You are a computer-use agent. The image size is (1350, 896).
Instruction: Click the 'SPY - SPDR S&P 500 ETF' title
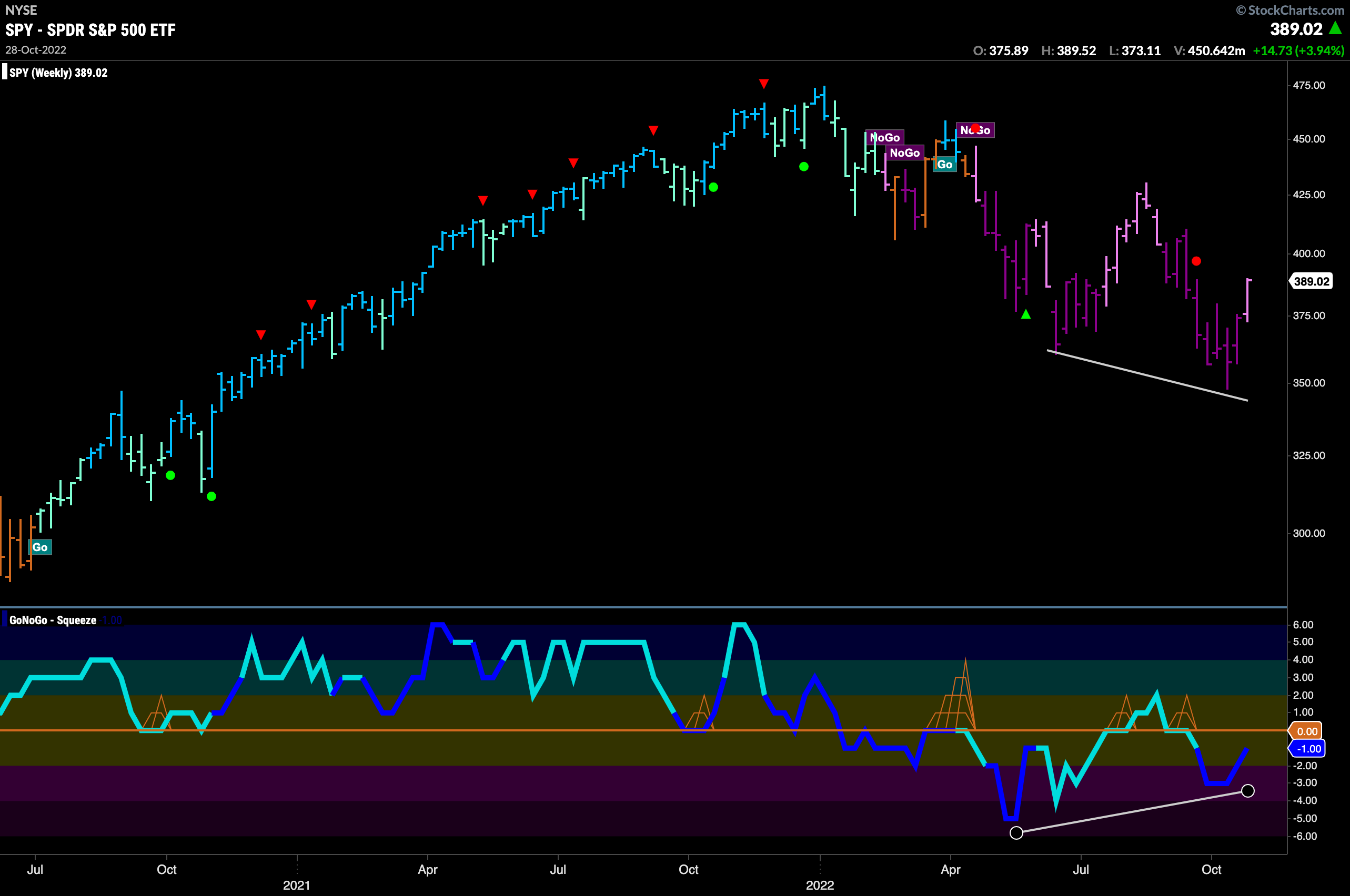click(x=90, y=30)
